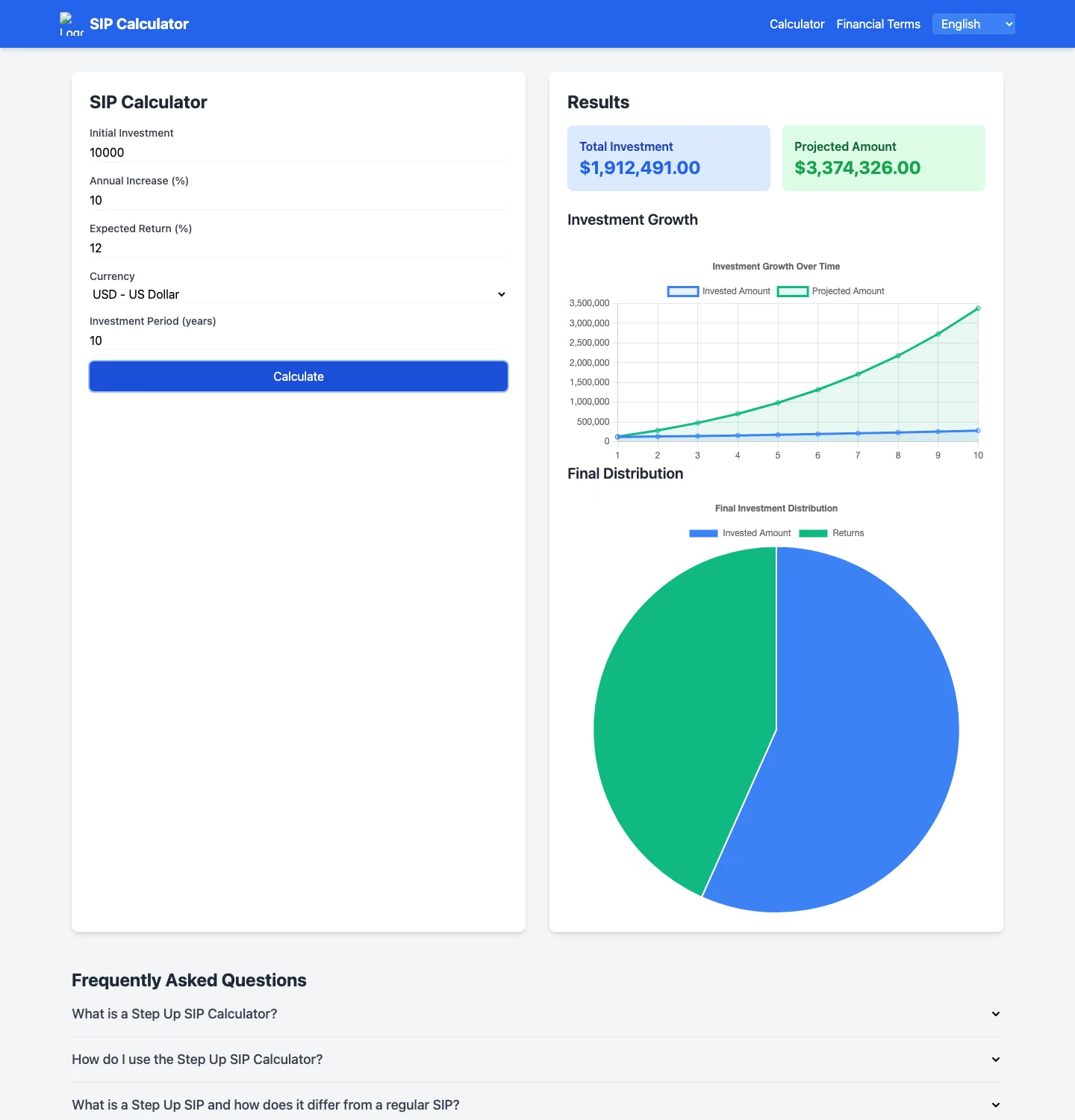This screenshot has height=1120, width=1075.
Task: Click the "Frequently Asked Questions" heading
Action: tap(189, 980)
